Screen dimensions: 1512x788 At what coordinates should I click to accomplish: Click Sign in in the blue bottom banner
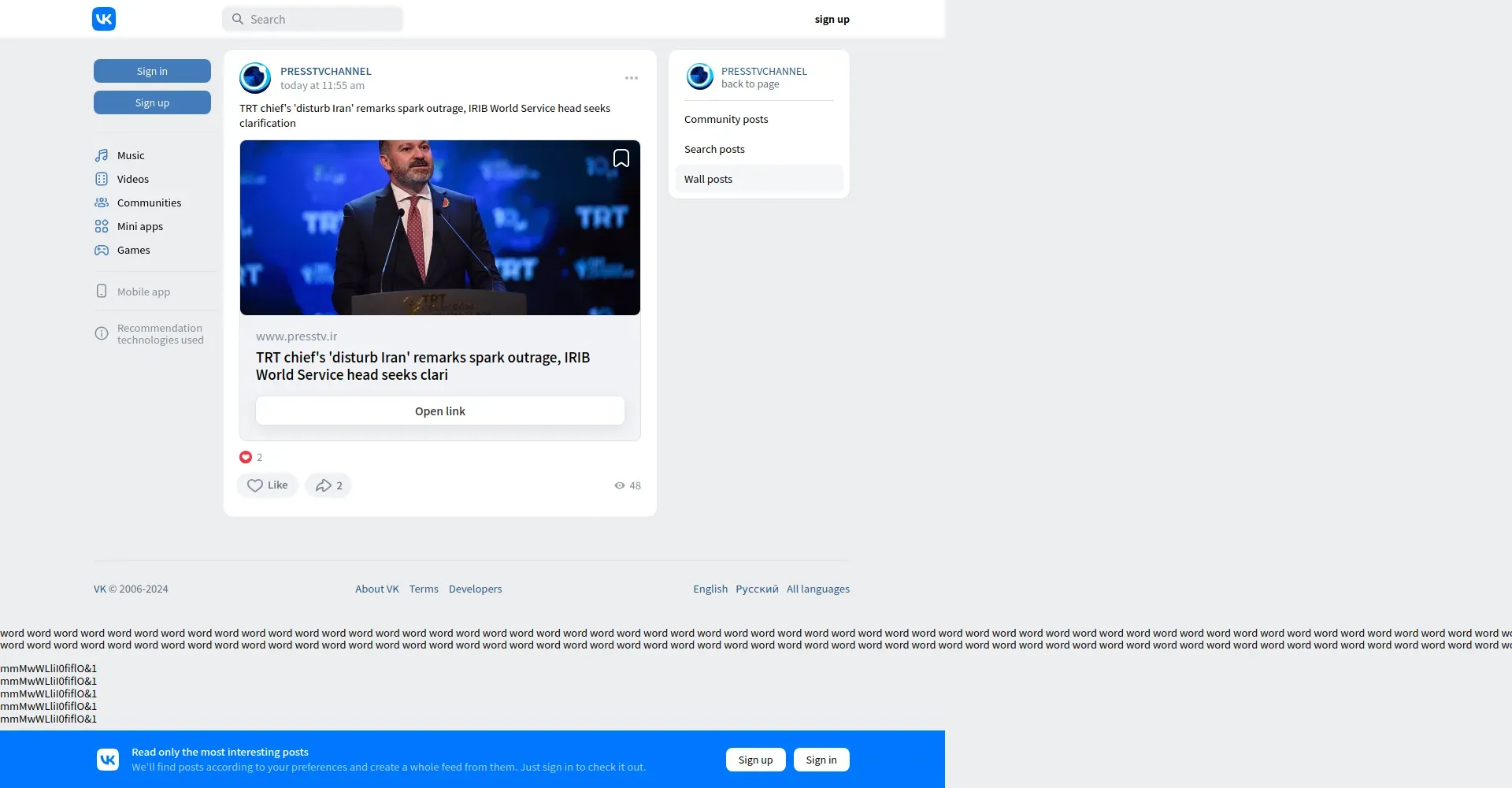[x=821, y=760]
